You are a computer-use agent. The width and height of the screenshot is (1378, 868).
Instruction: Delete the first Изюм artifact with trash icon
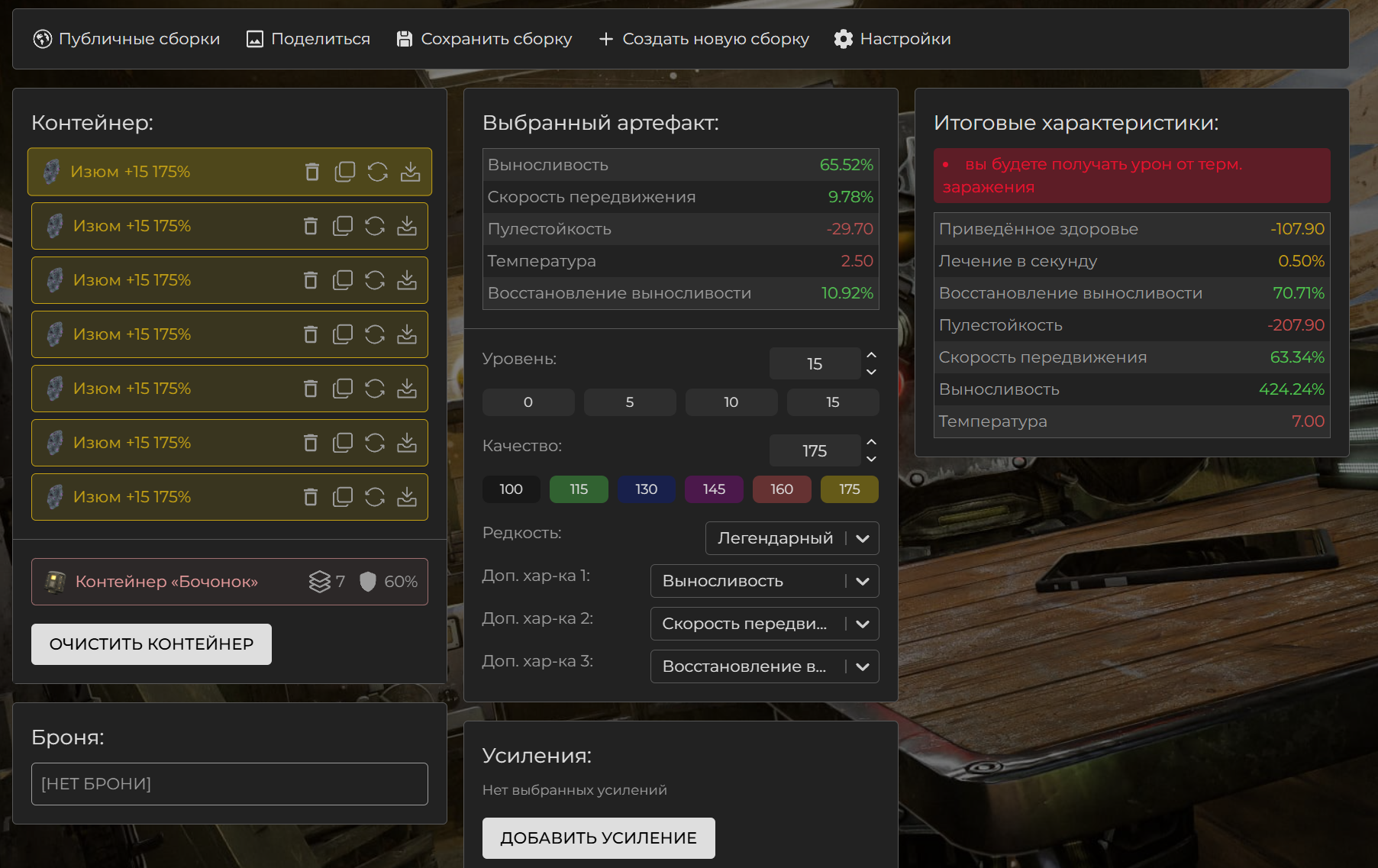click(x=312, y=172)
